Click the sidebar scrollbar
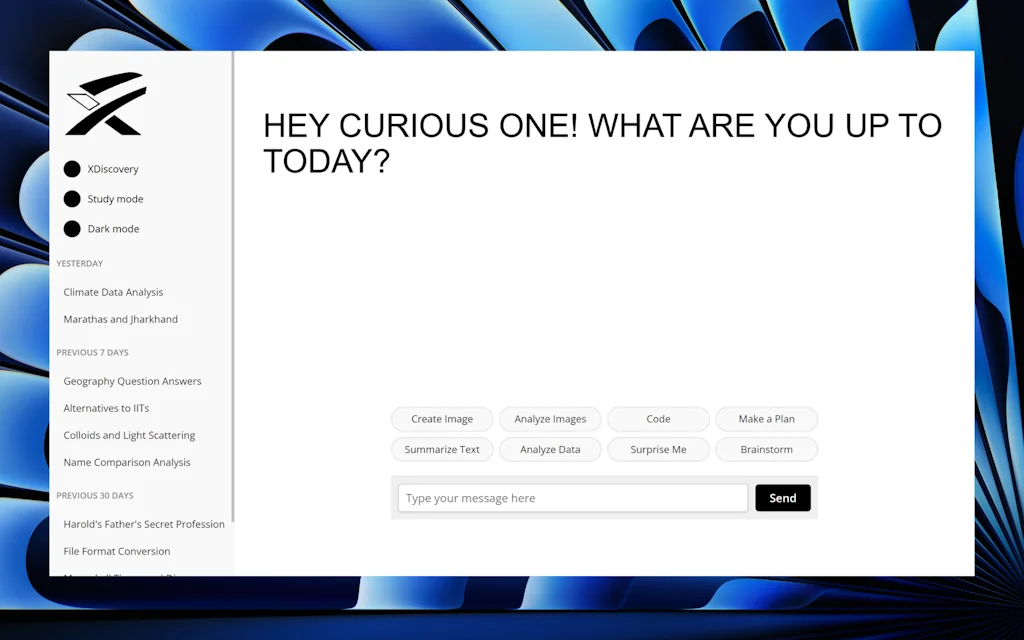 point(232,300)
